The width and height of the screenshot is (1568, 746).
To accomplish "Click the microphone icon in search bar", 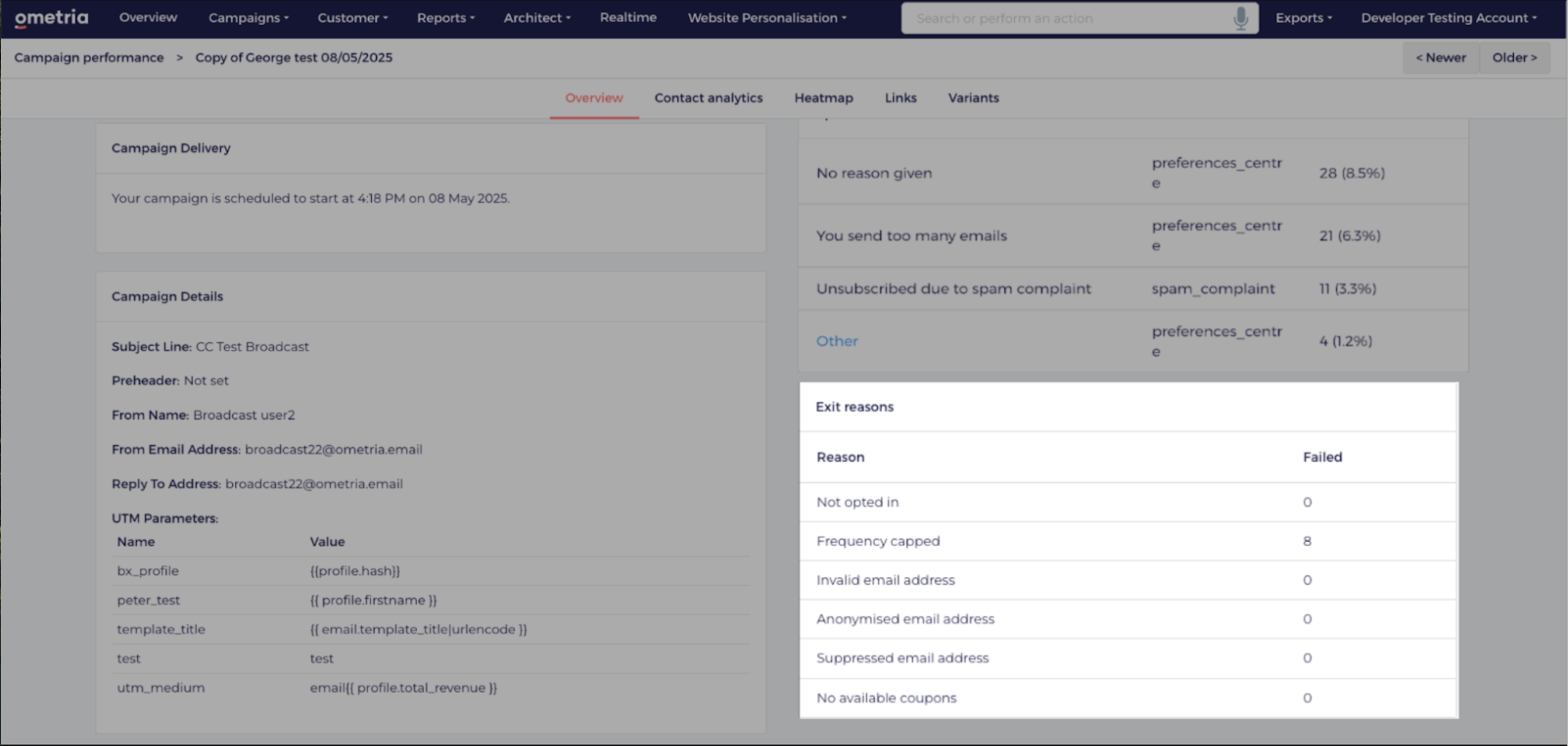I will click(x=1241, y=18).
